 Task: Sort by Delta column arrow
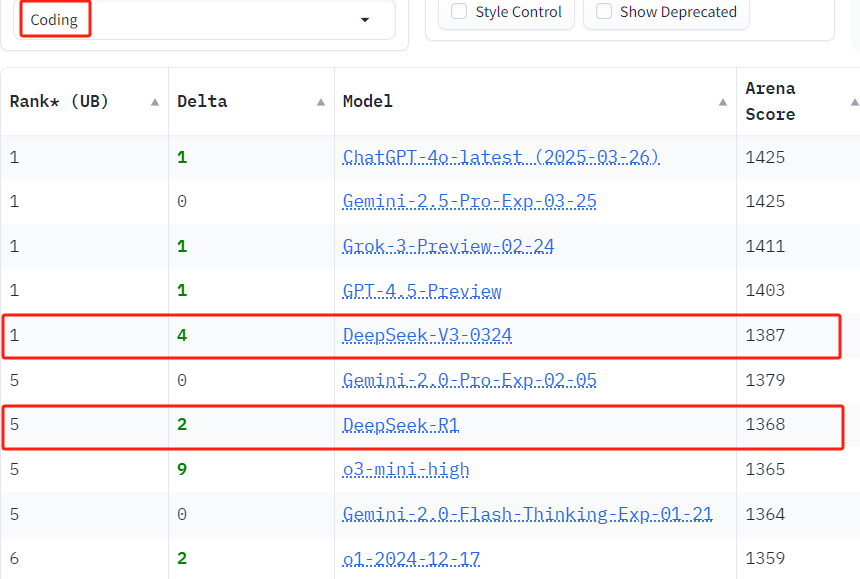pos(321,102)
